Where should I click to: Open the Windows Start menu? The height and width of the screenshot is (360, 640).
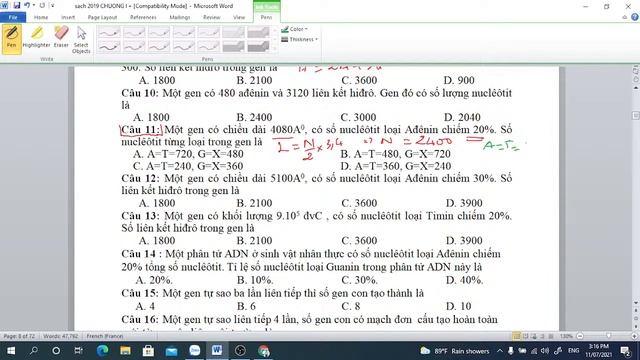[x=11, y=351]
